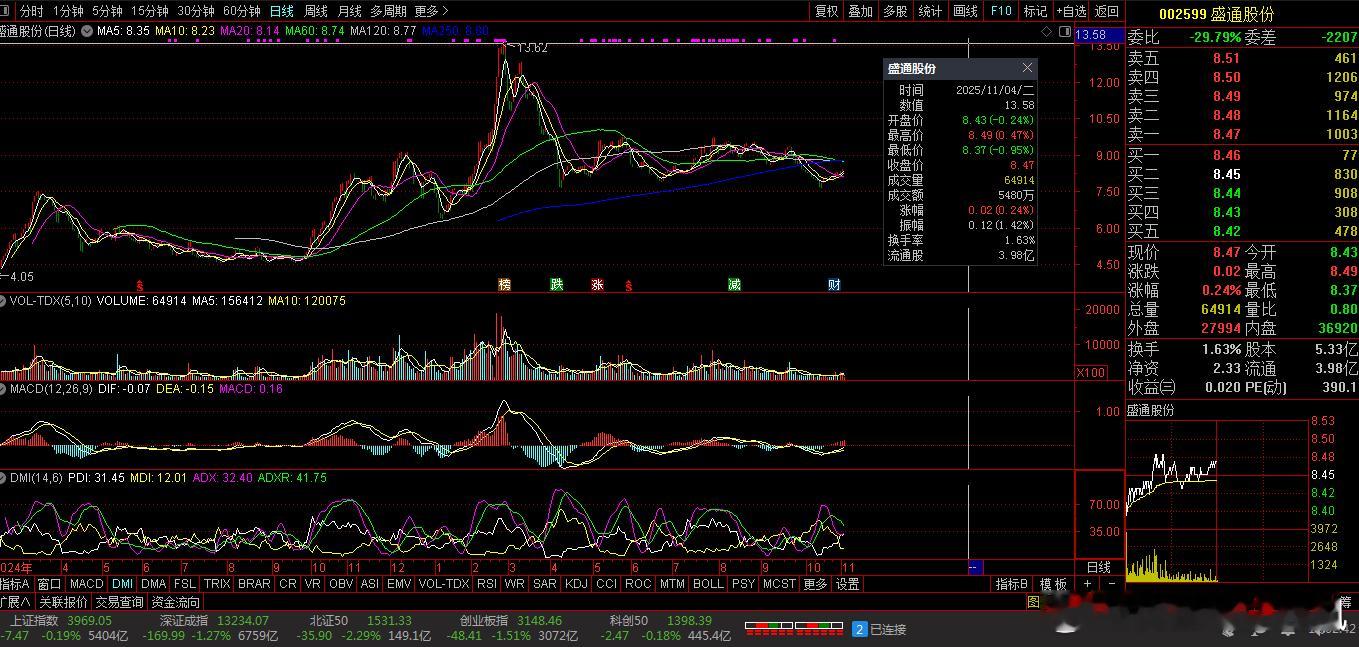Viewport: 1359px width, 647px height.
Task: Click the 创业板指 3148.46 index entry
Action: coord(511,620)
